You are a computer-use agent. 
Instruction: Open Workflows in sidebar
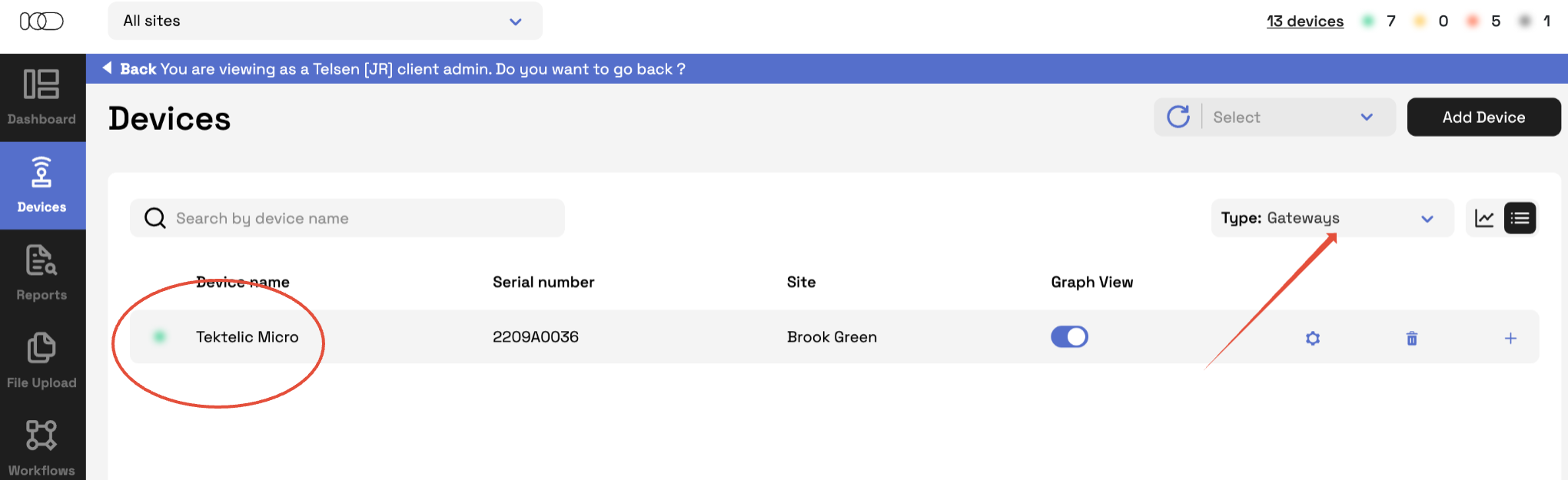tap(42, 448)
